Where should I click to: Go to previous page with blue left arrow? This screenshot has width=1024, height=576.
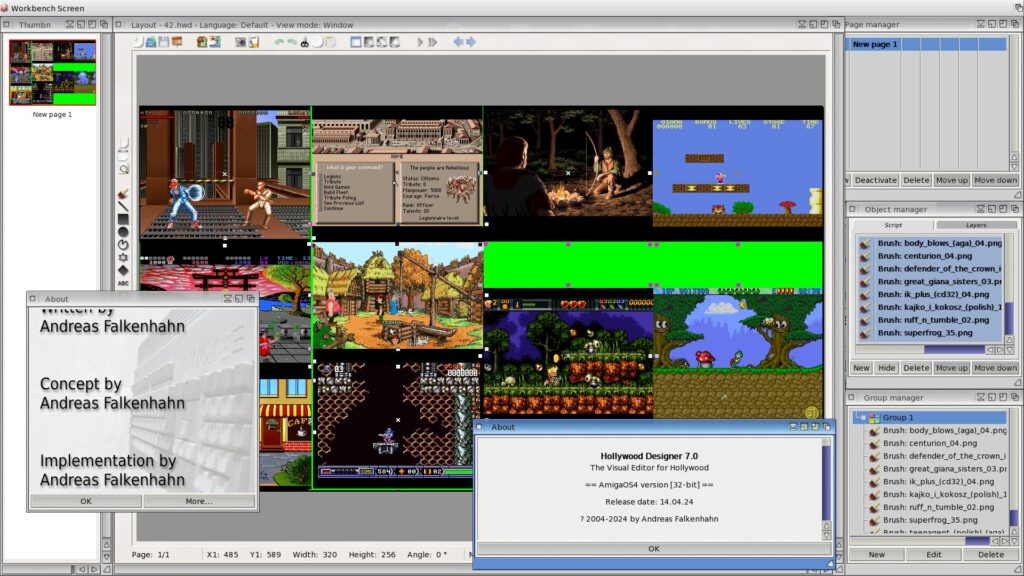point(458,42)
